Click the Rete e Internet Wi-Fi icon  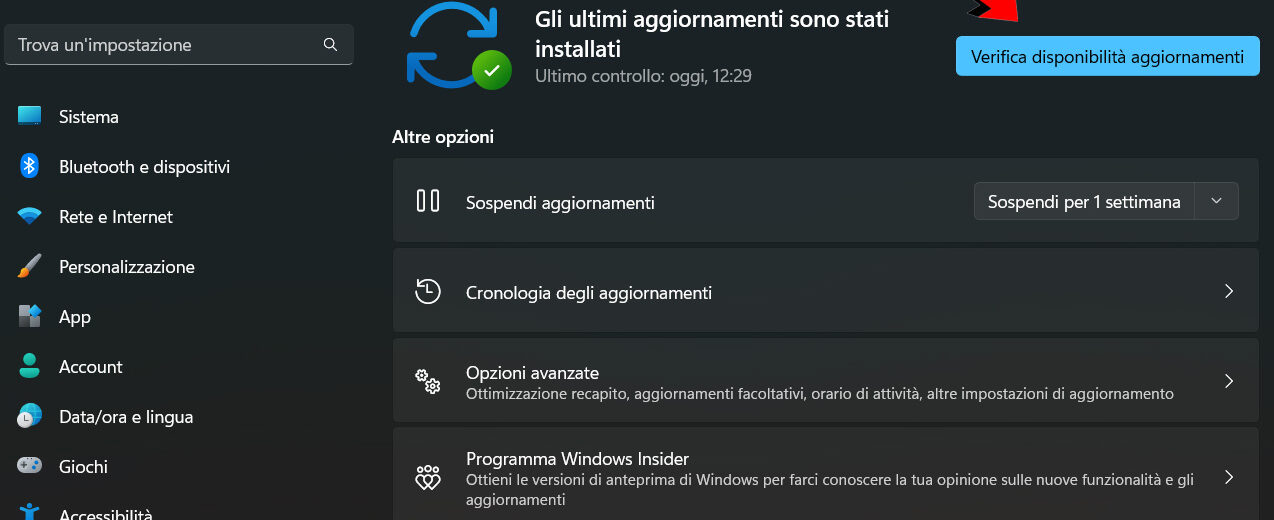(x=30, y=217)
